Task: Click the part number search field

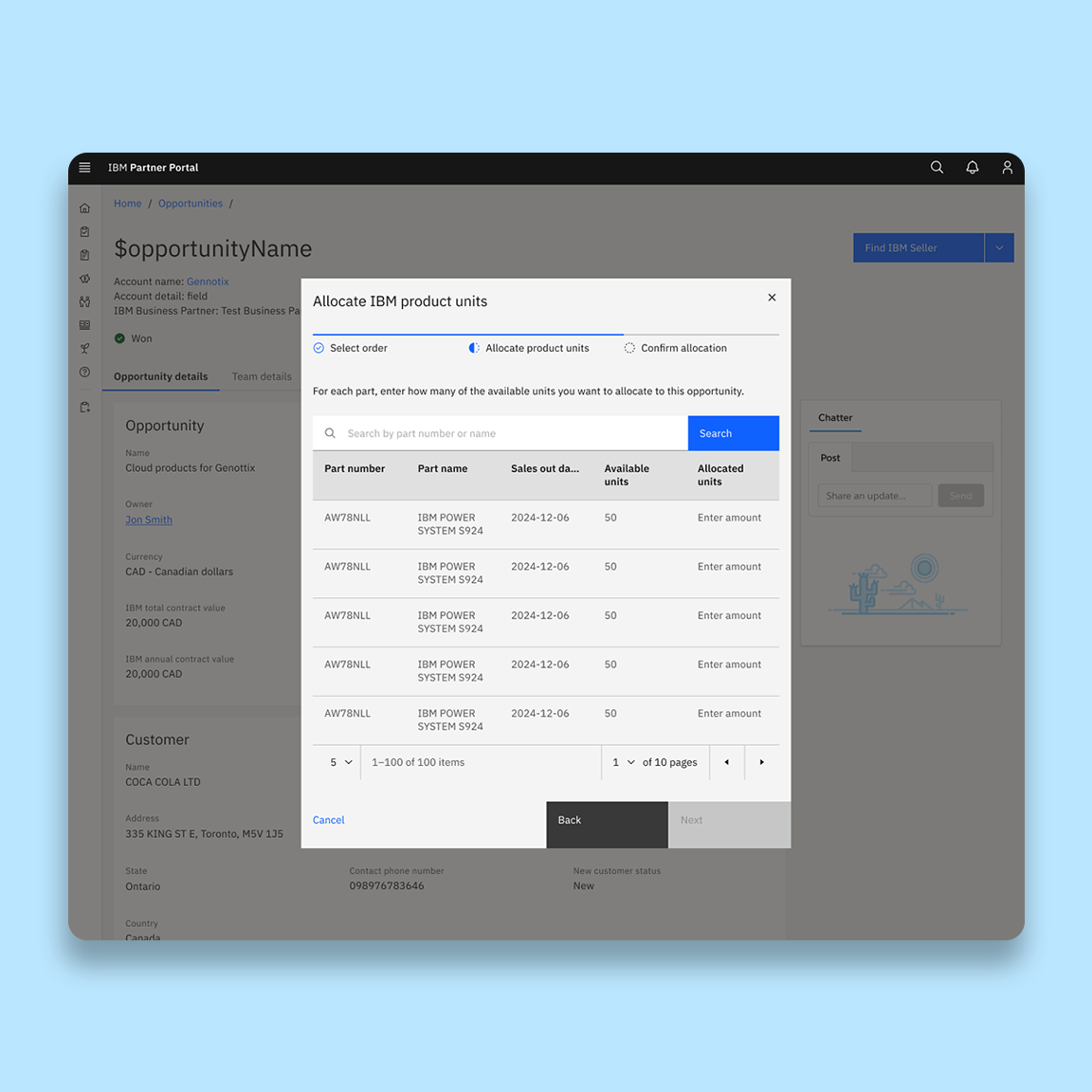Action: tap(512, 433)
